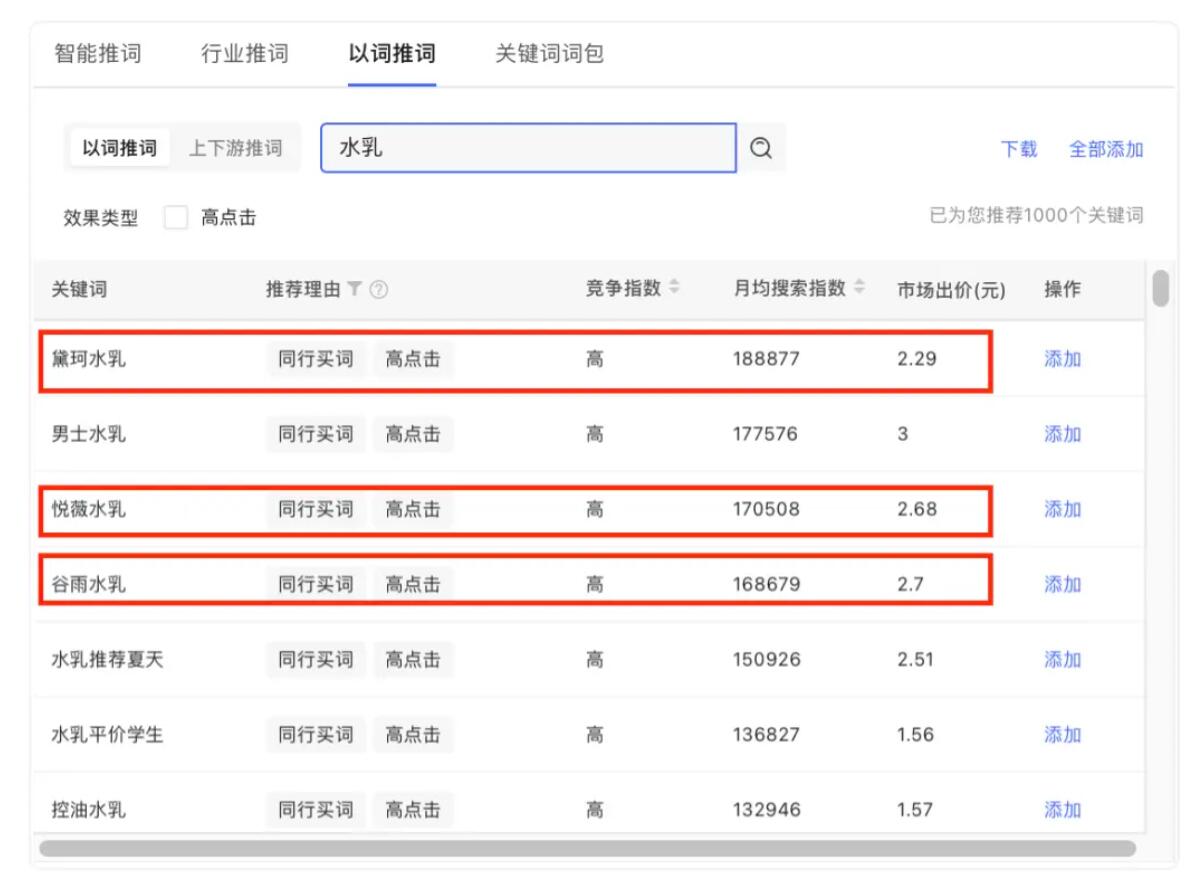Add keyword 水乳平价学生
The width and height of the screenshot is (1190, 888).
[x=1062, y=734]
